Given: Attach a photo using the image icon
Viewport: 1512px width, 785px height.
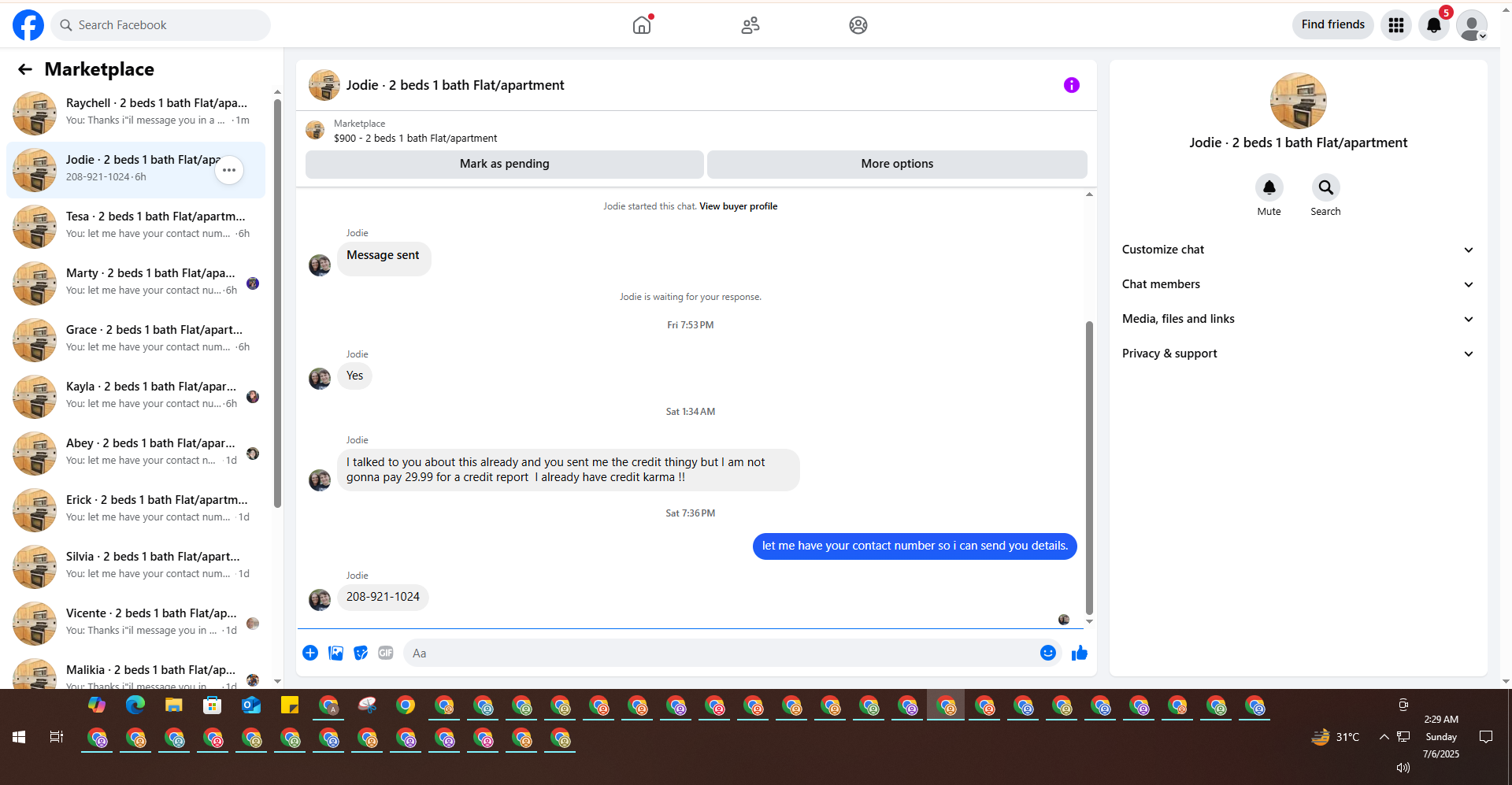Looking at the screenshot, I should 335,653.
